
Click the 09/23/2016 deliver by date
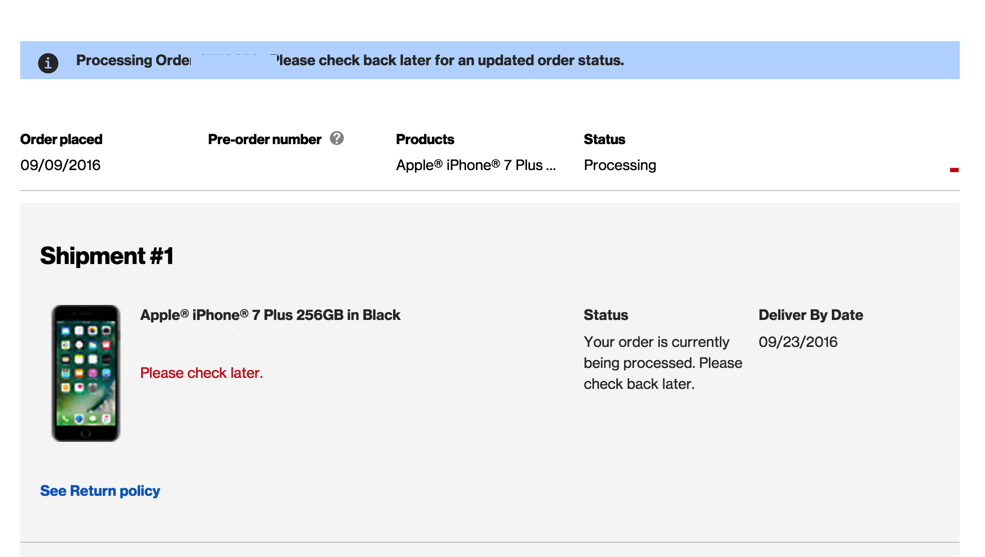pos(798,342)
